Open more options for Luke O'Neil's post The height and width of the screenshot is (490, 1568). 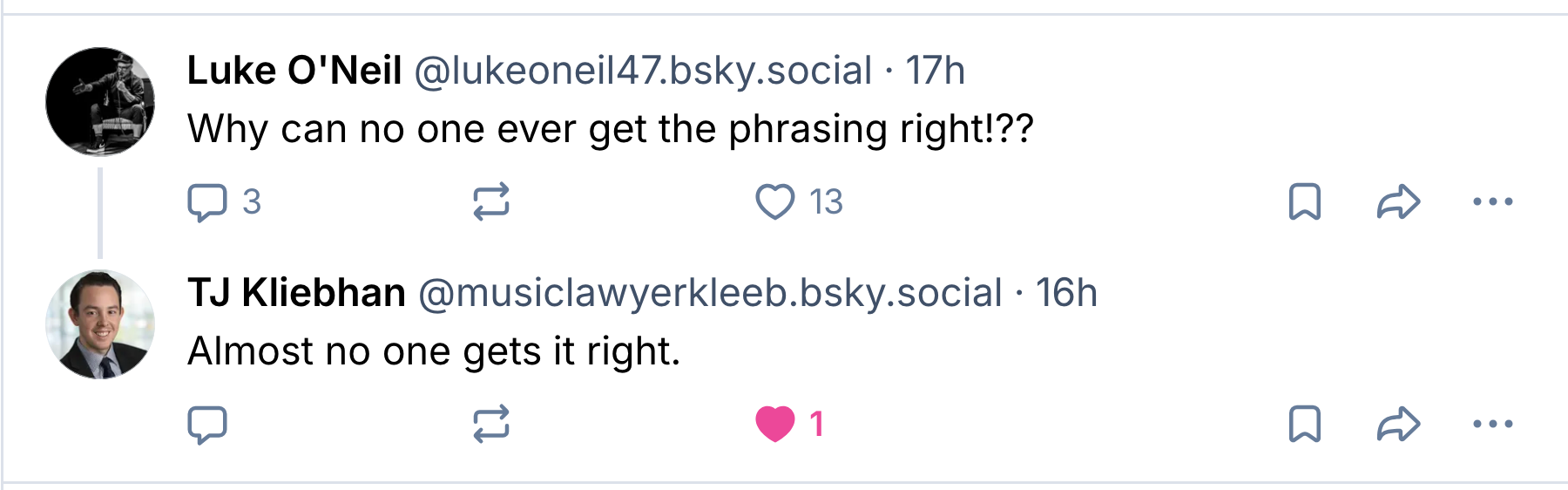[x=1492, y=202]
